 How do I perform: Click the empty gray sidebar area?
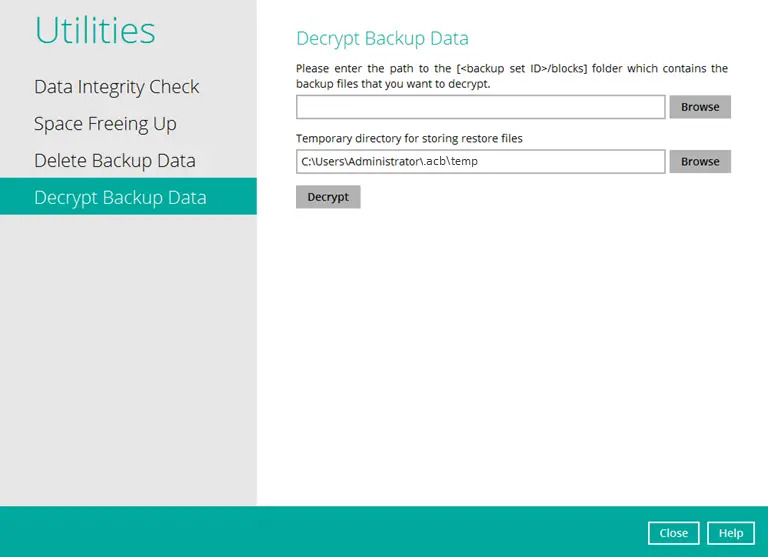click(128, 360)
